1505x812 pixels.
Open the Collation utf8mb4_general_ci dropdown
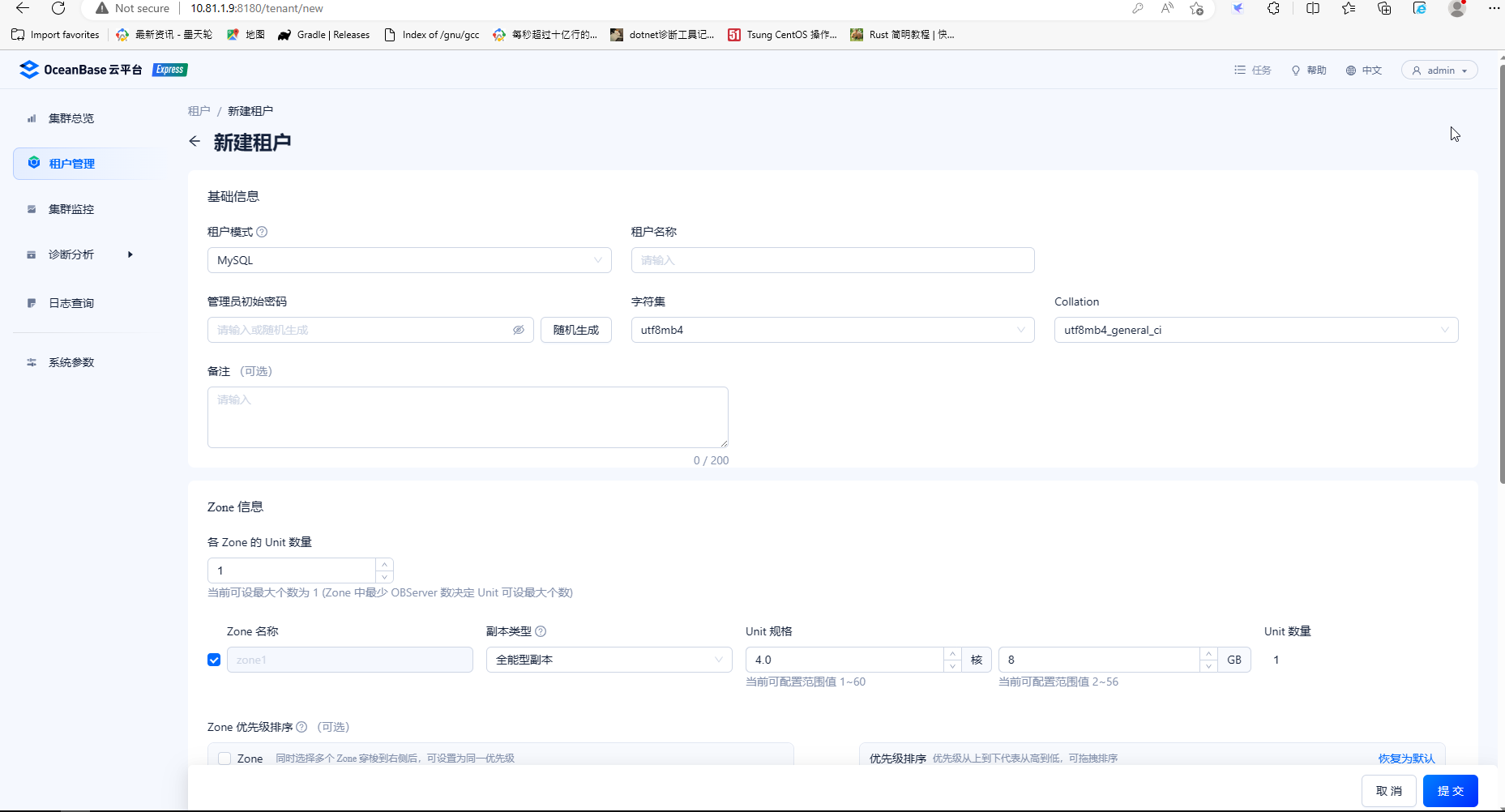[1256, 330]
